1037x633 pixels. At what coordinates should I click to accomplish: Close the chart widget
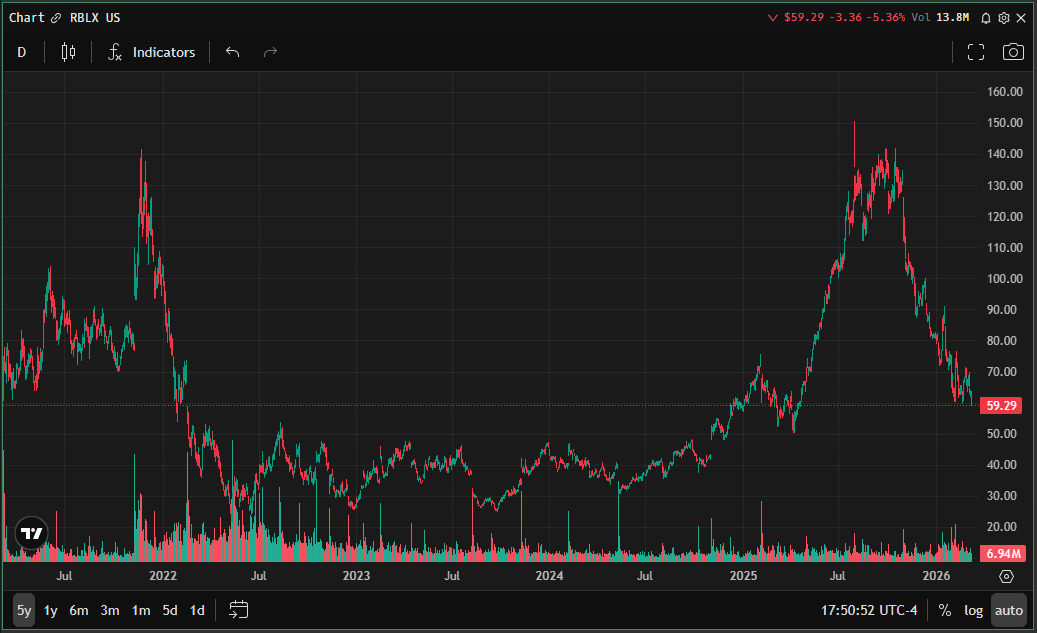tap(1020, 18)
